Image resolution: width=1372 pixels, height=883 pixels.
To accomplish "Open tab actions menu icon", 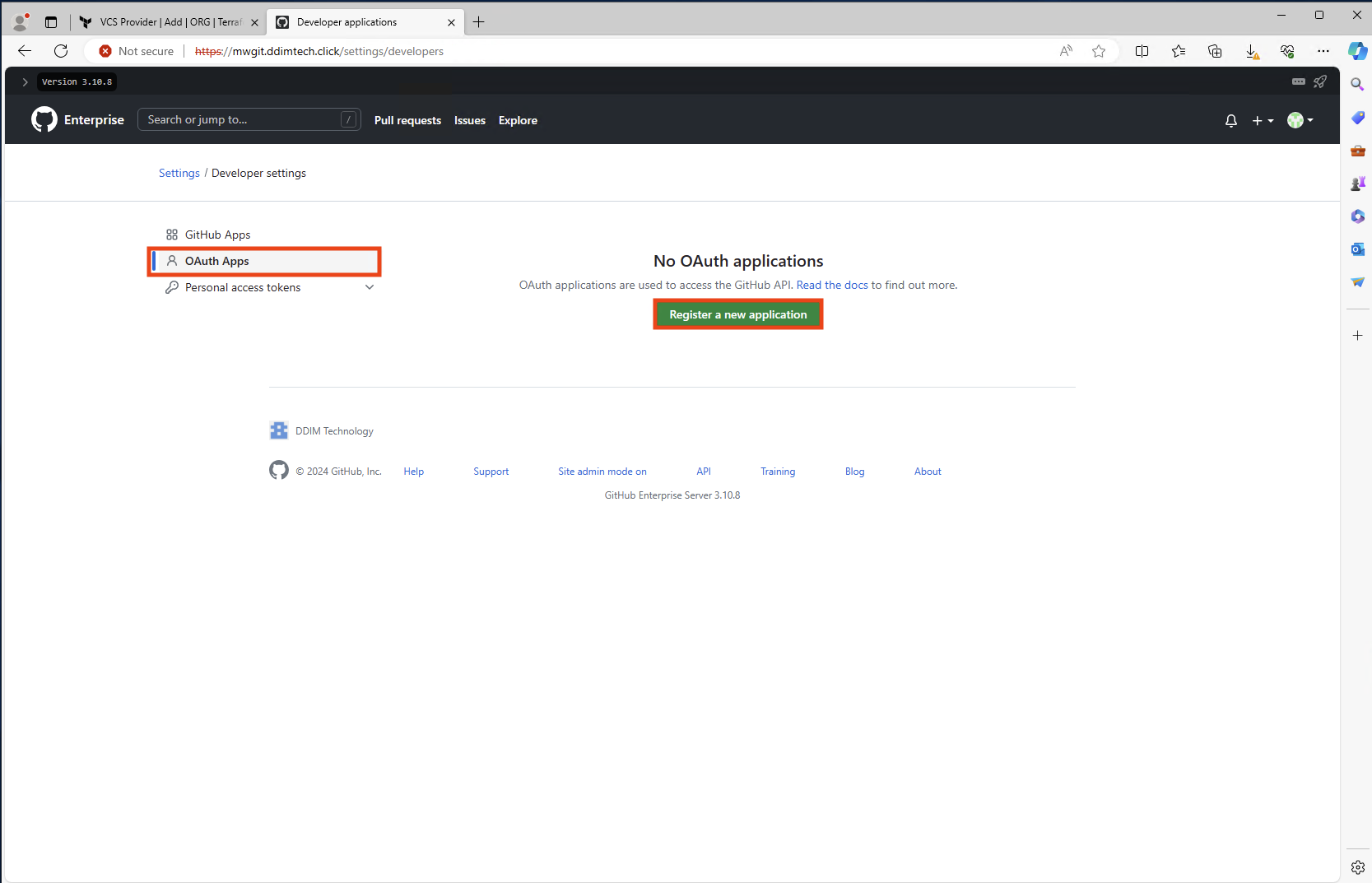I will click(51, 22).
